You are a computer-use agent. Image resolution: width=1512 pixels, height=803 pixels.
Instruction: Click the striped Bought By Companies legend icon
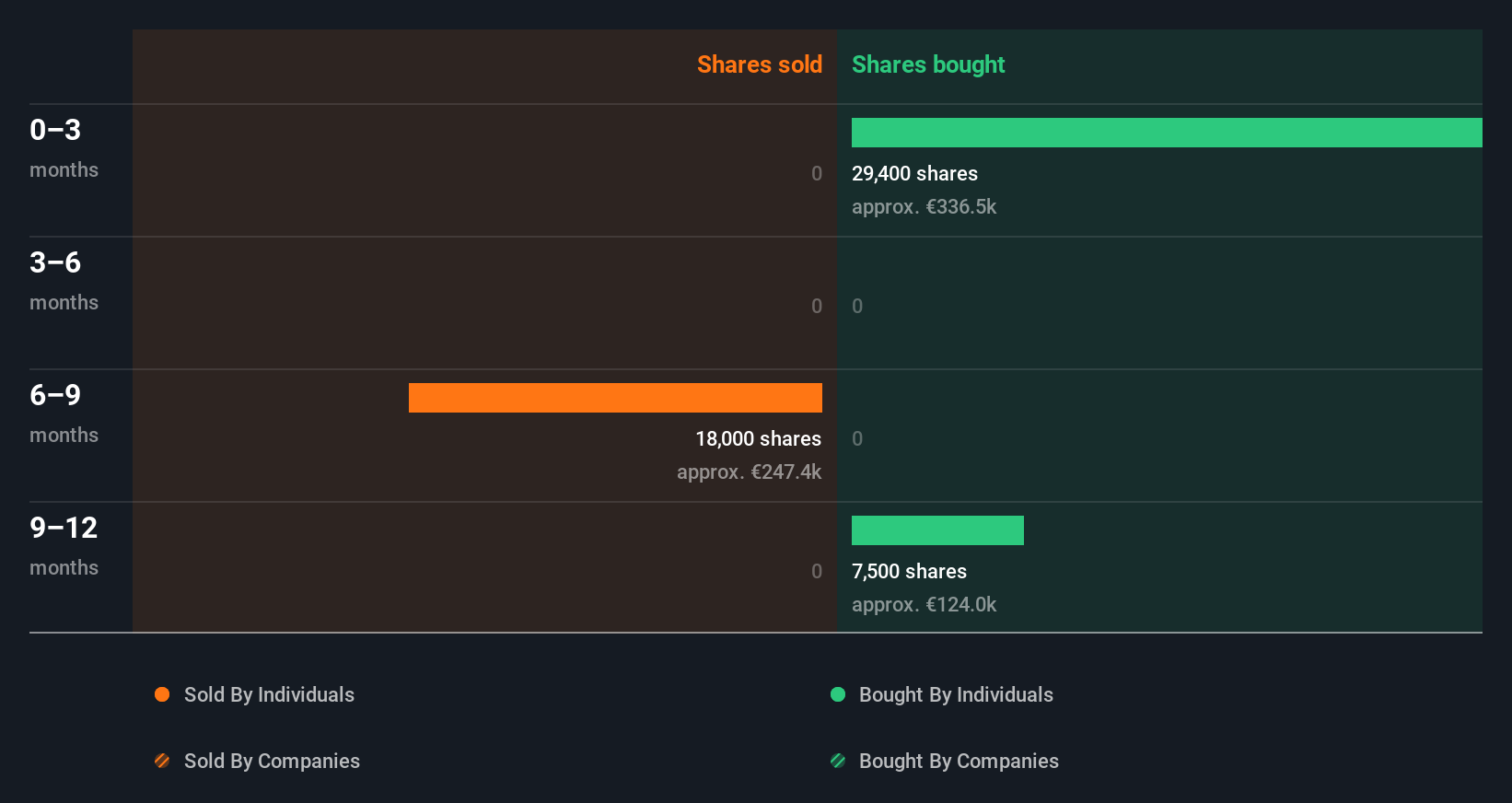tap(838, 761)
